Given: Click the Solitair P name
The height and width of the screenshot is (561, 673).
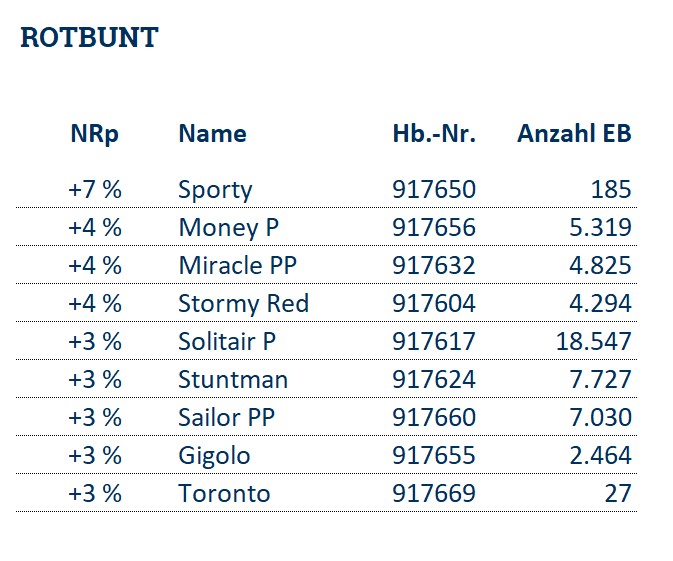Looking at the screenshot, I should [x=227, y=342].
